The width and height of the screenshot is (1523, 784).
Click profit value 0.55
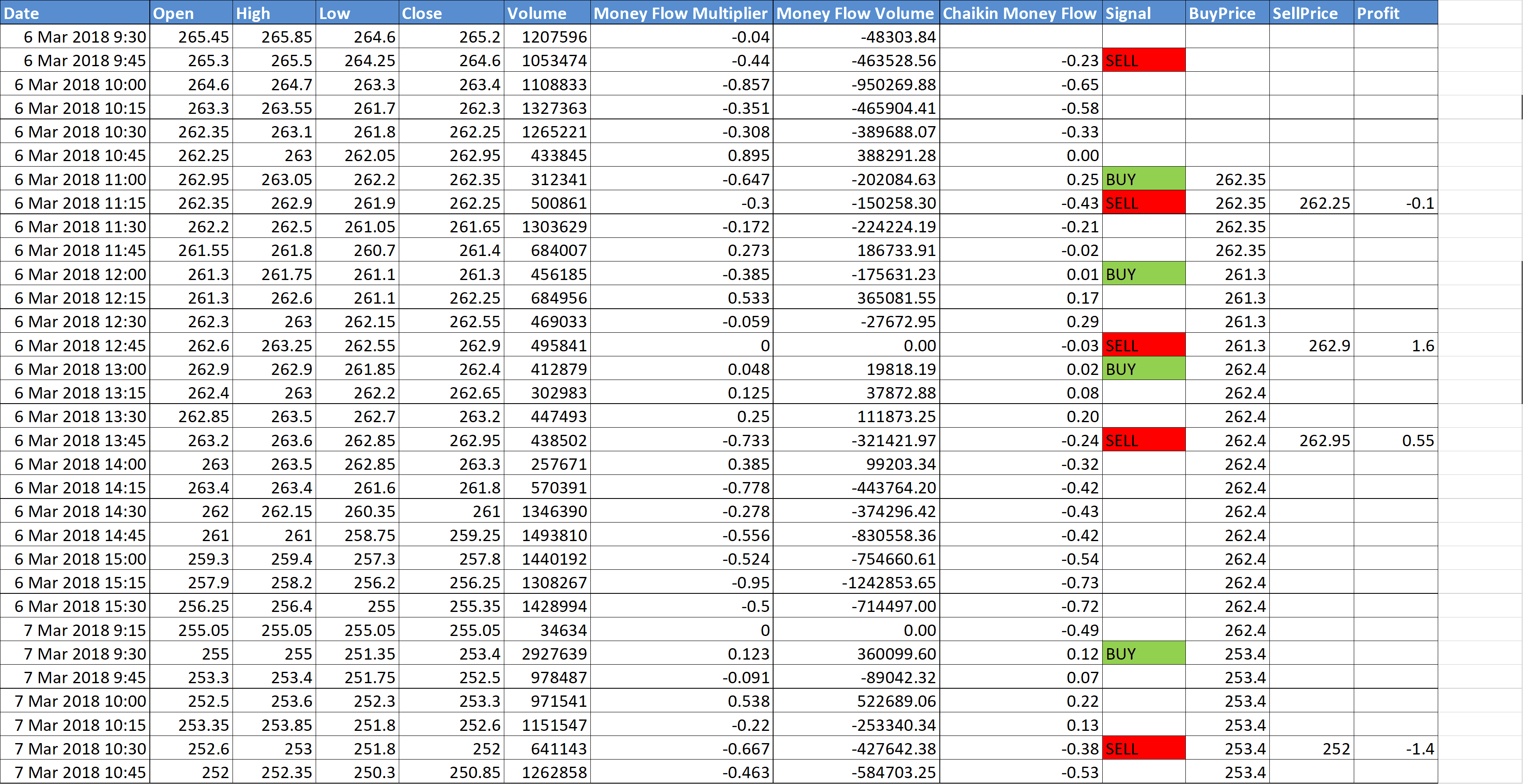point(1396,440)
